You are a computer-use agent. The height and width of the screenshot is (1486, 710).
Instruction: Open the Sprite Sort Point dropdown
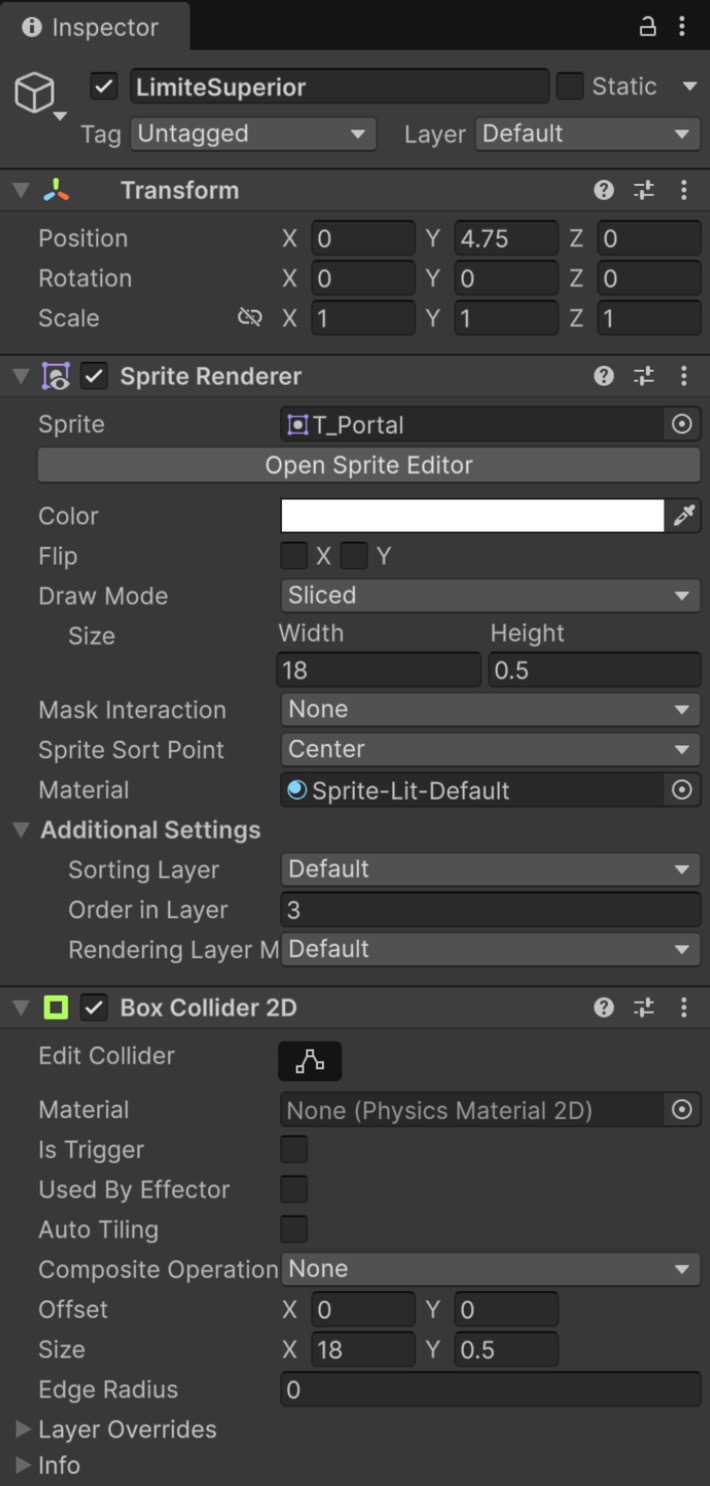[491, 750]
